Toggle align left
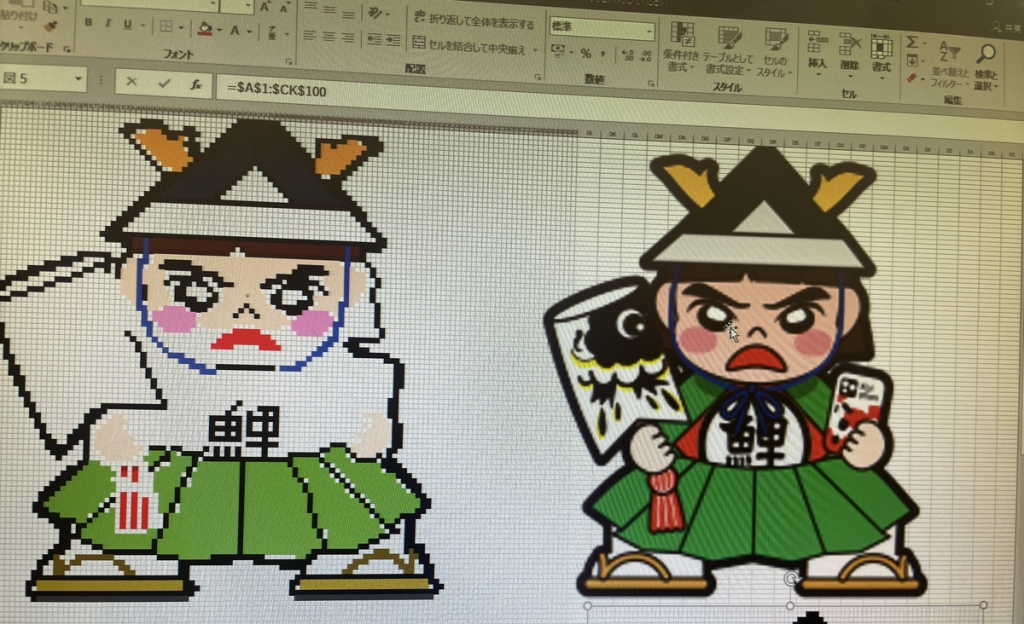Screen dimensions: 1024x624 click(x=310, y=35)
